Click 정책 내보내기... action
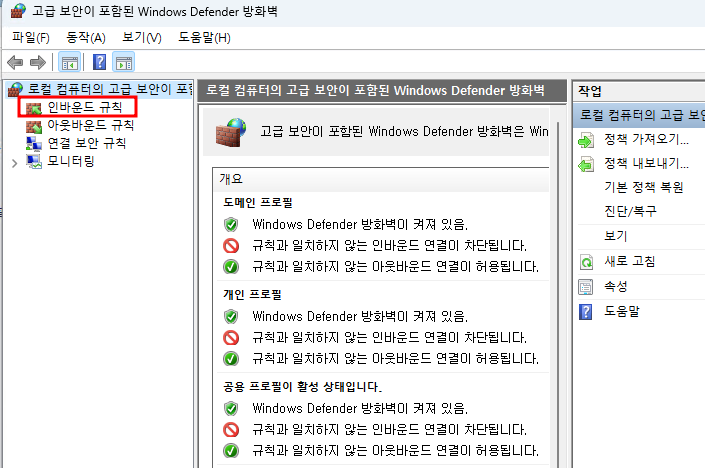 (646, 163)
